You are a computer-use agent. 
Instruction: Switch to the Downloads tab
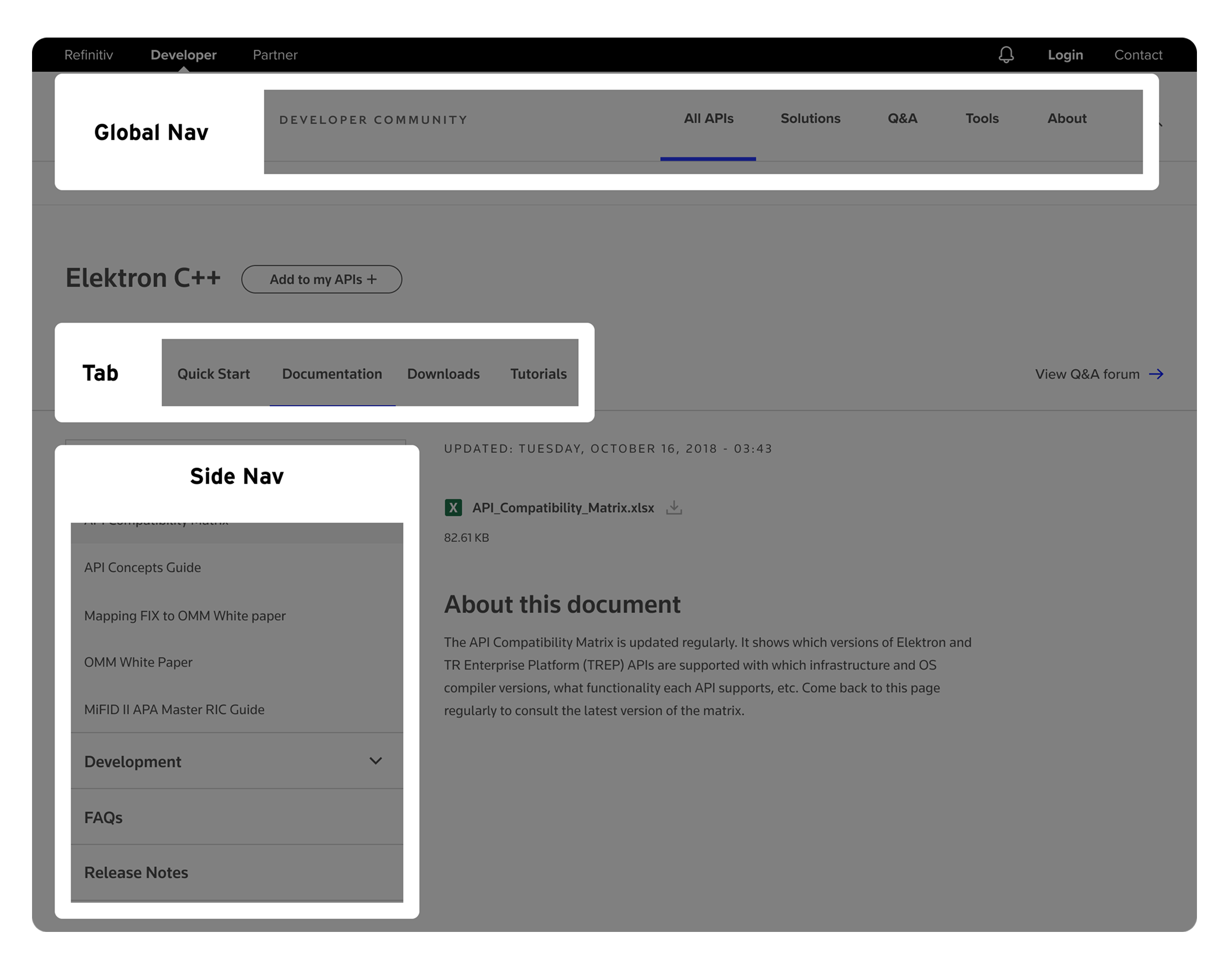coord(443,374)
